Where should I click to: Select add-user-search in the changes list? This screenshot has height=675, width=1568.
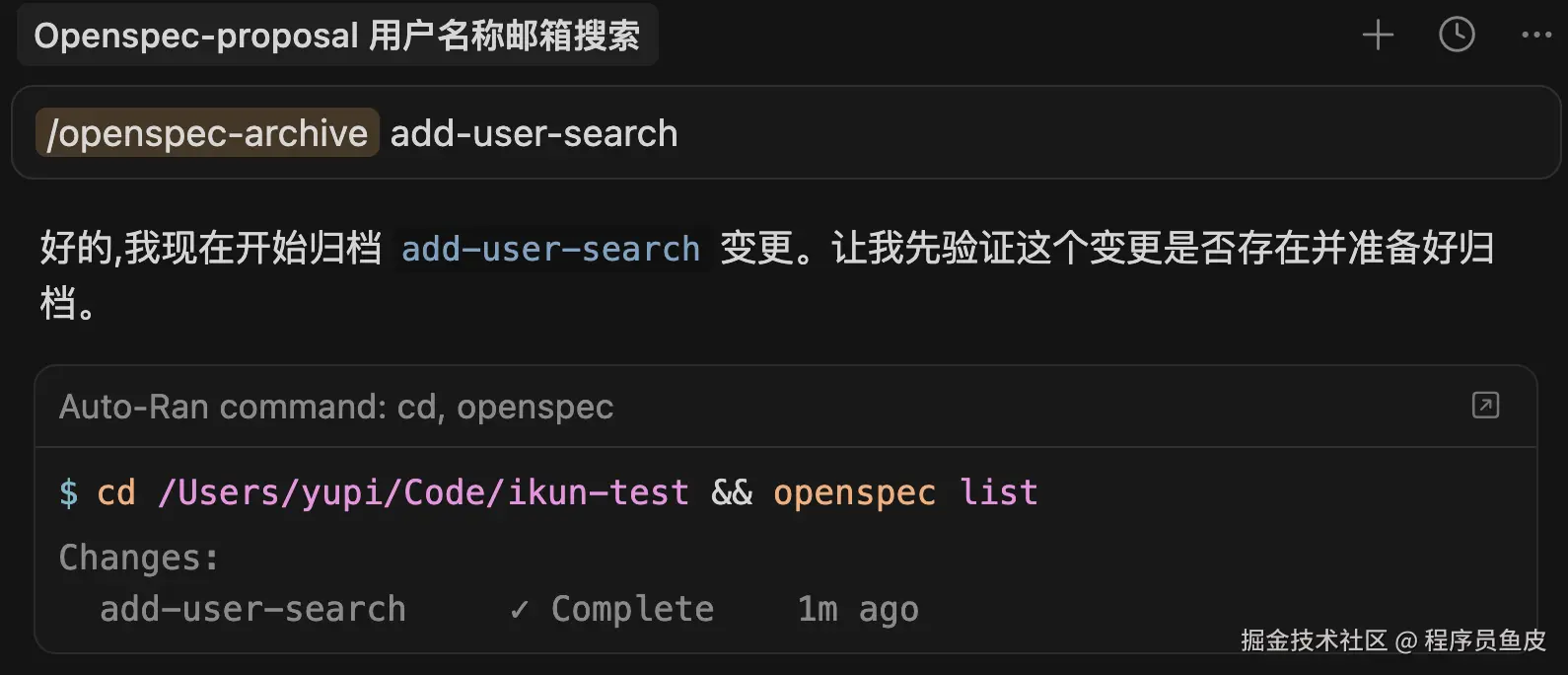[x=252, y=610]
